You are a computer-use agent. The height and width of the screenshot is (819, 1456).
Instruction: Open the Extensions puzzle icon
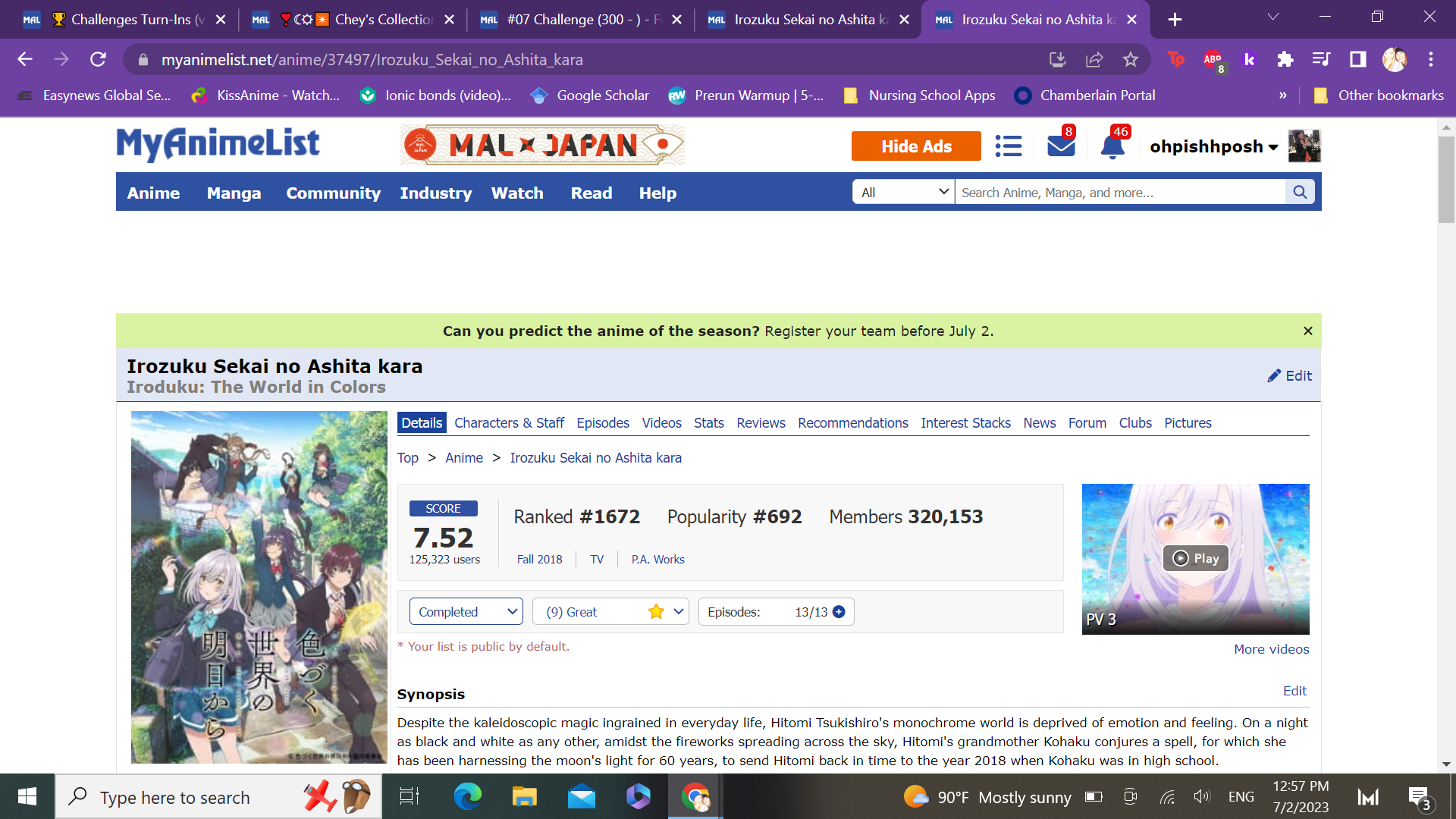(x=1285, y=59)
